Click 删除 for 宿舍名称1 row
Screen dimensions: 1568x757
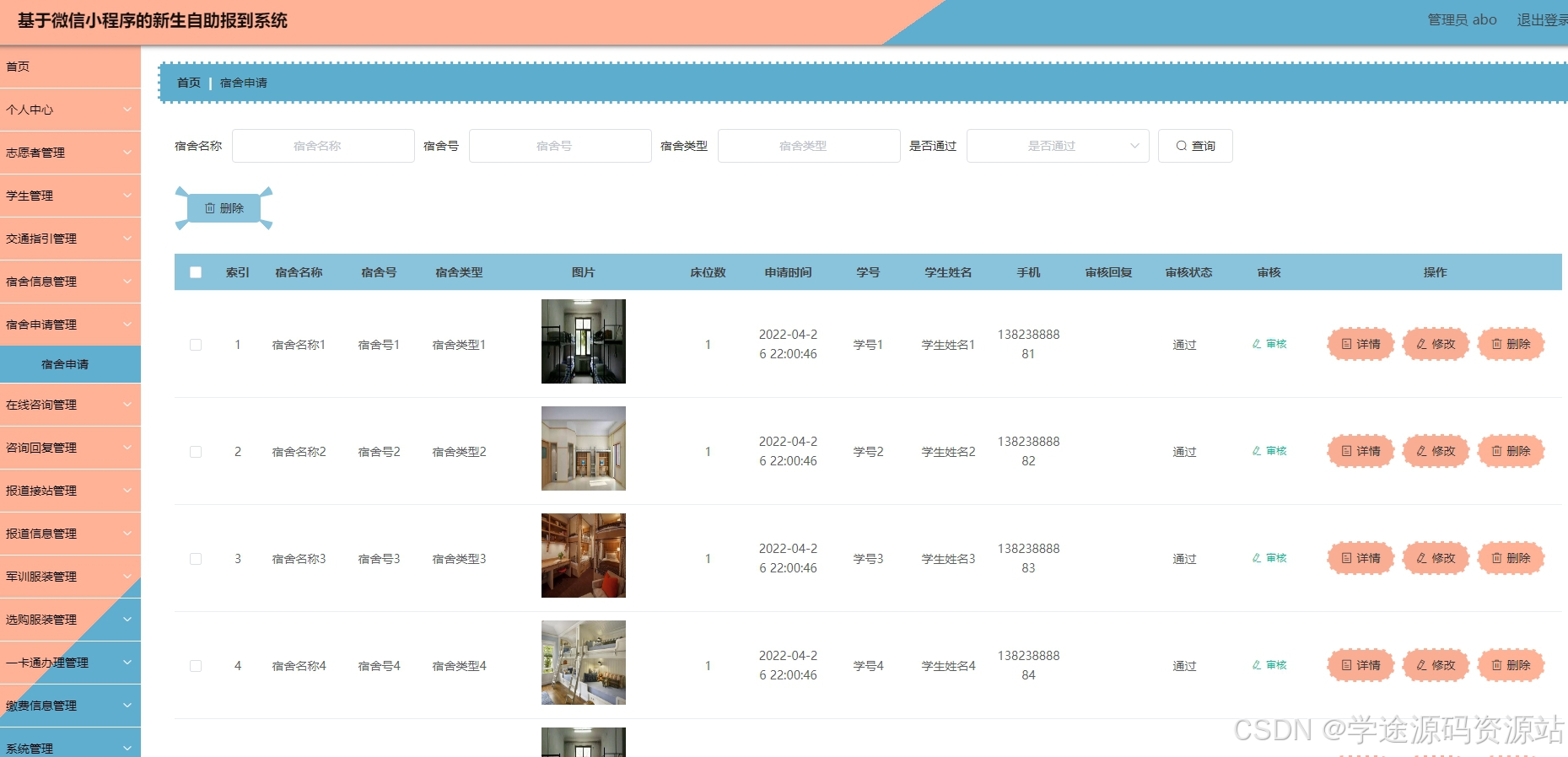click(x=1511, y=344)
